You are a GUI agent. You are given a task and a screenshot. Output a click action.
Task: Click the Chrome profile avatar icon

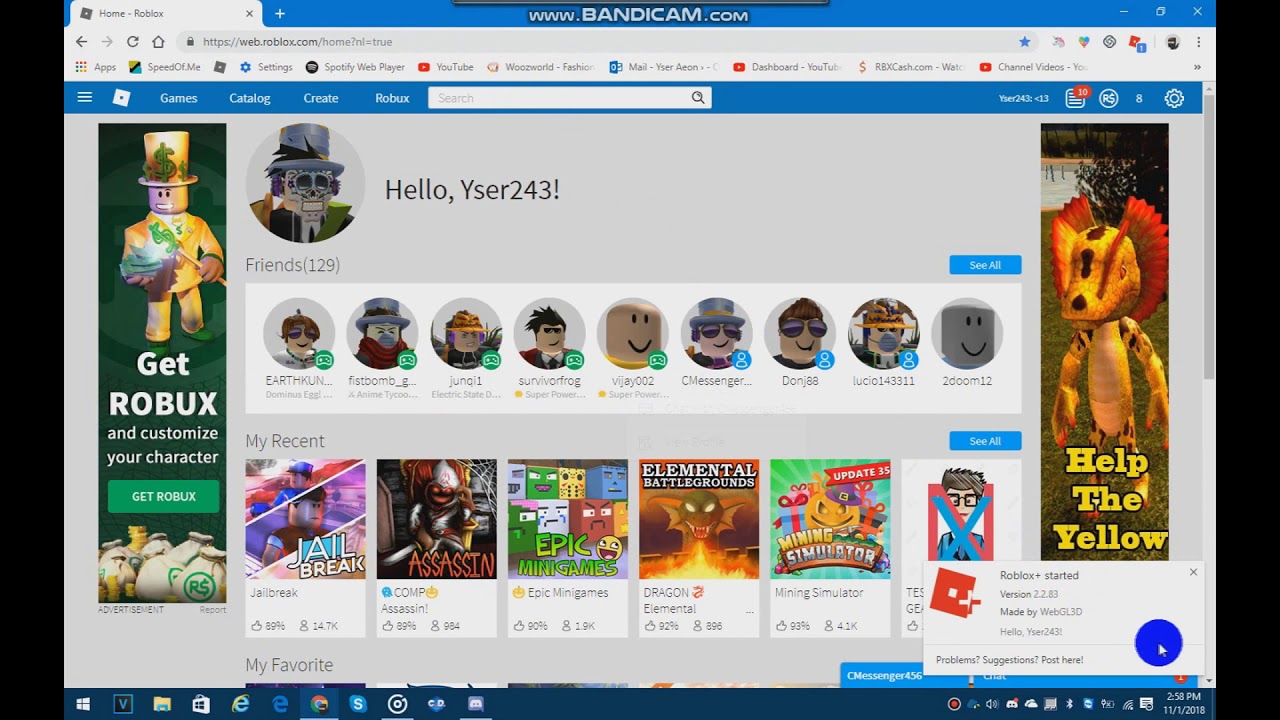tap(1172, 42)
